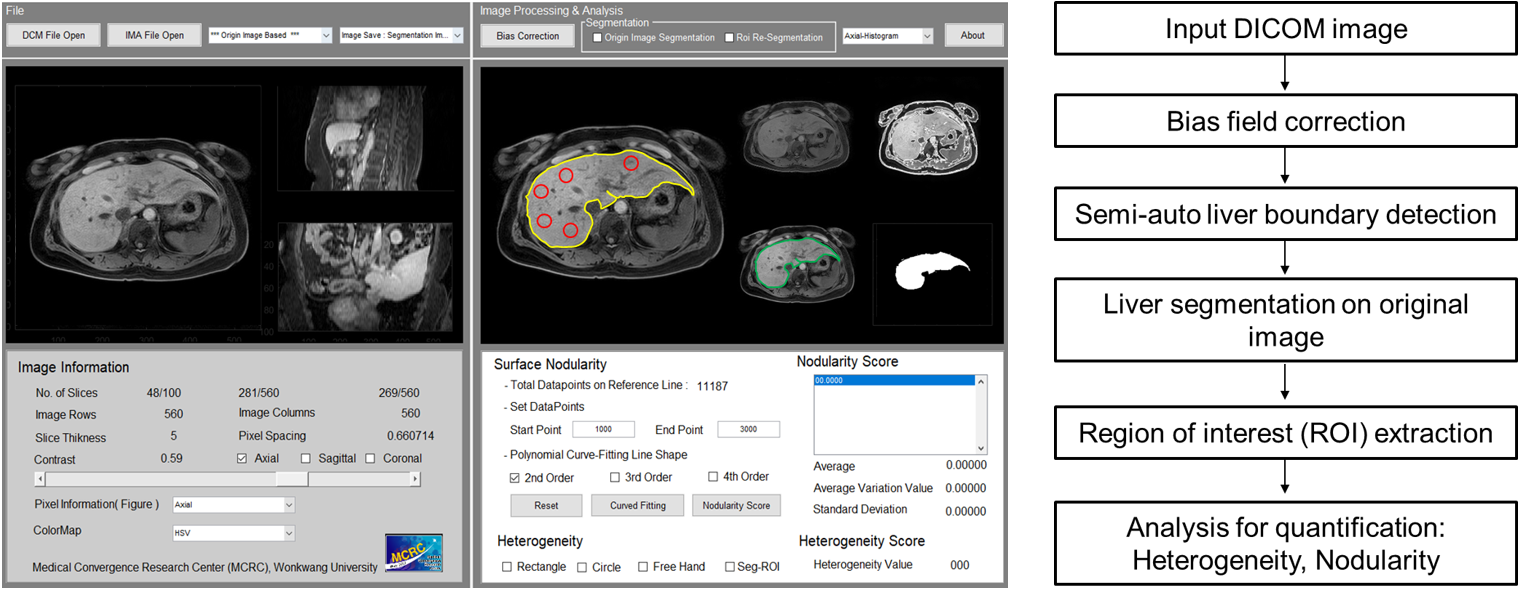
Task: Enable Origin Image Segmentation checkbox
Action: pyautogui.click(x=598, y=38)
